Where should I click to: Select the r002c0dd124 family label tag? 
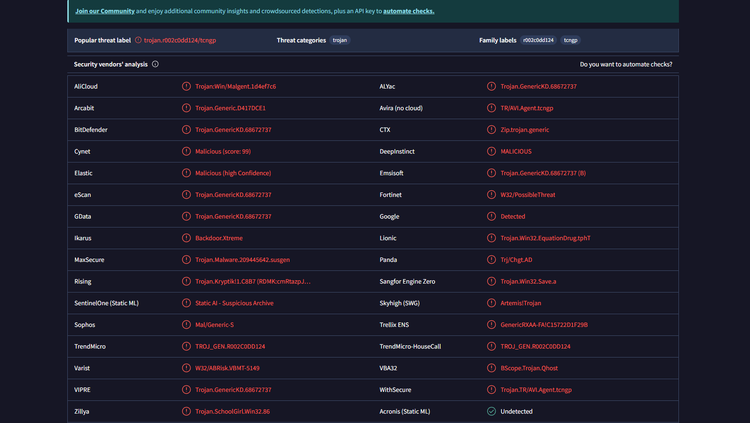click(x=538, y=40)
